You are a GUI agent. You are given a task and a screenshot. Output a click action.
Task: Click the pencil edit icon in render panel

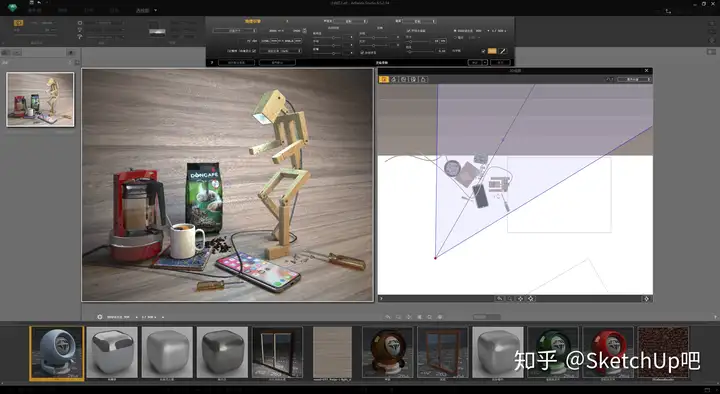503,51
